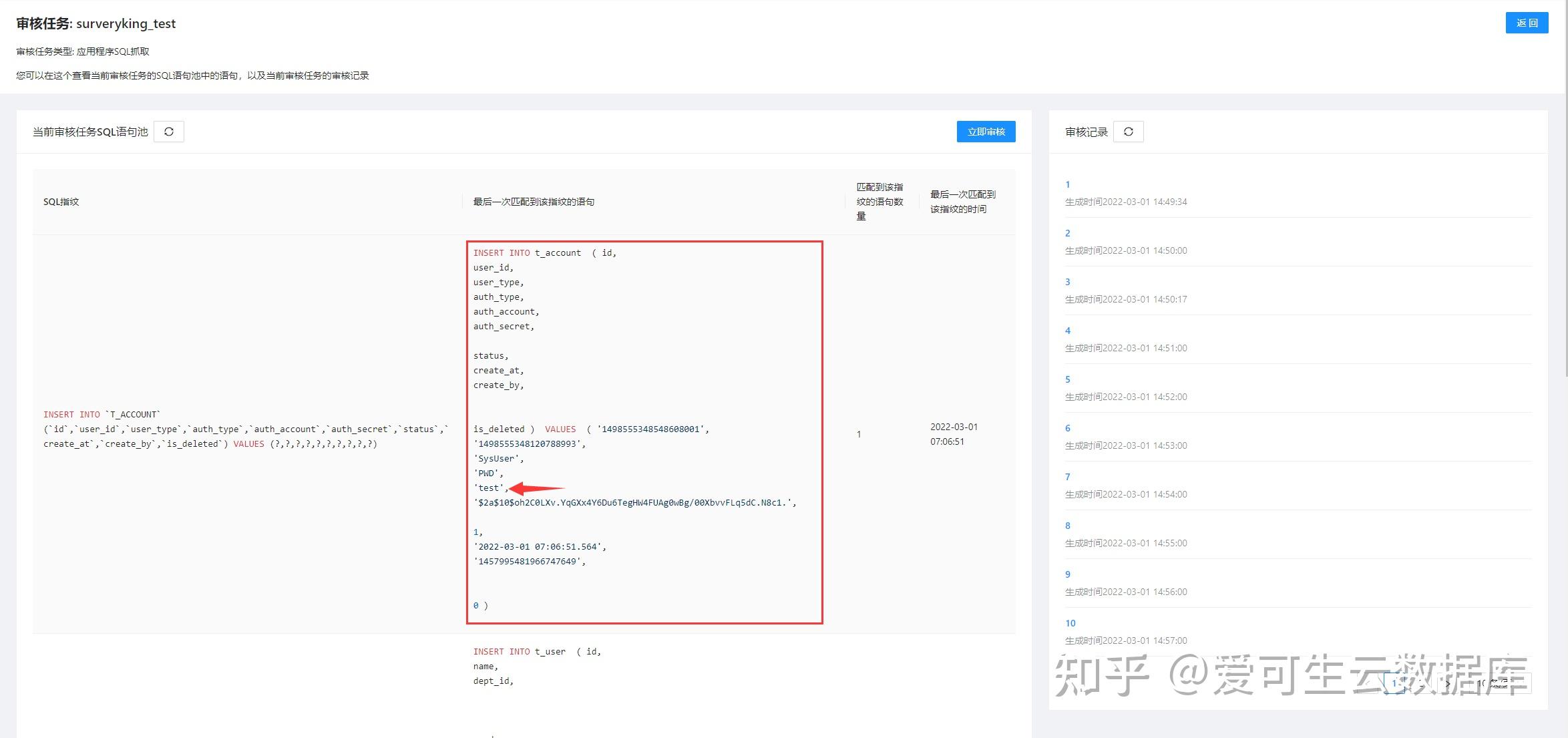Open audit record 6
Image resolution: width=1568 pixels, height=738 pixels.
pyautogui.click(x=1067, y=427)
